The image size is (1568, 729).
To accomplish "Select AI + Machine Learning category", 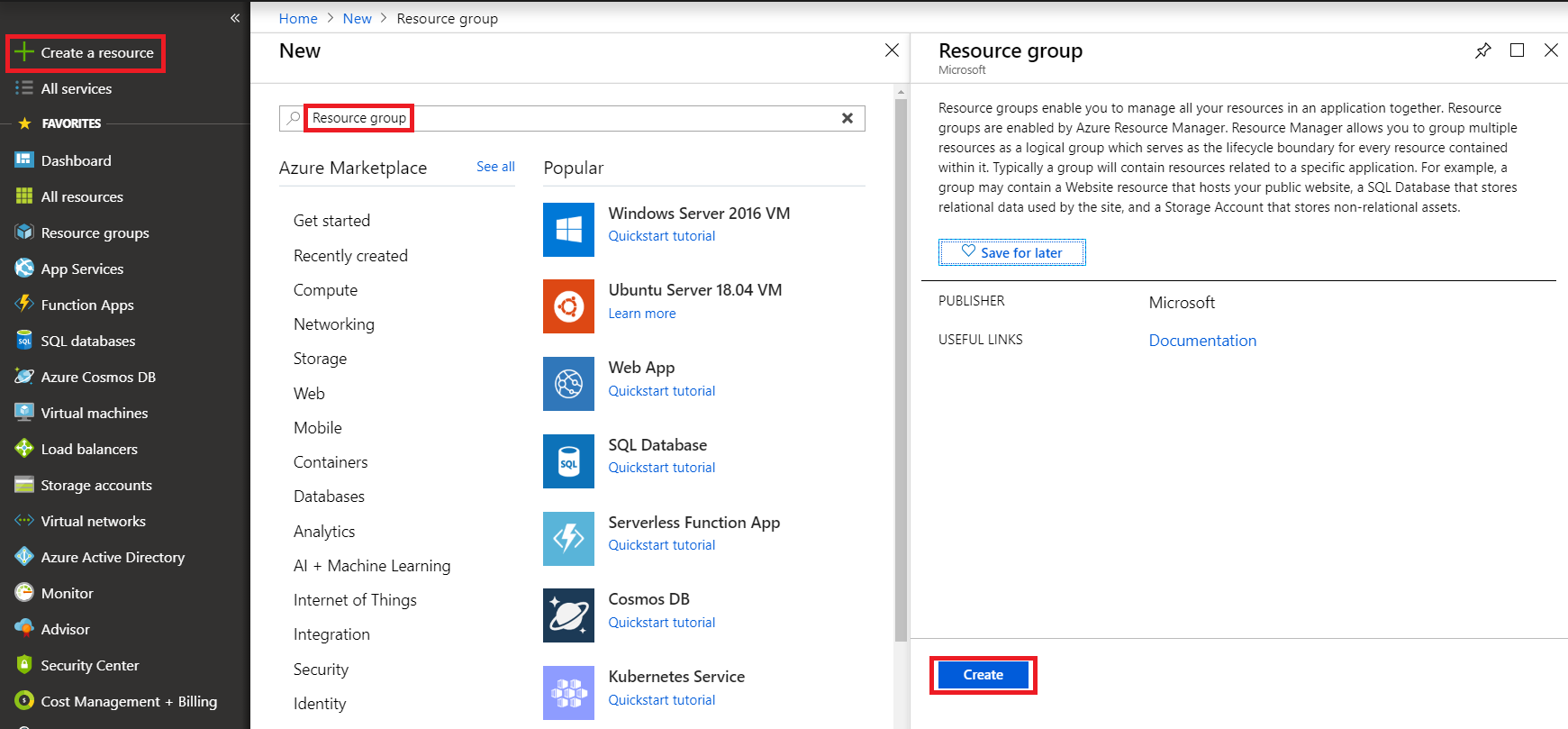I will click(x=372, y=566).
